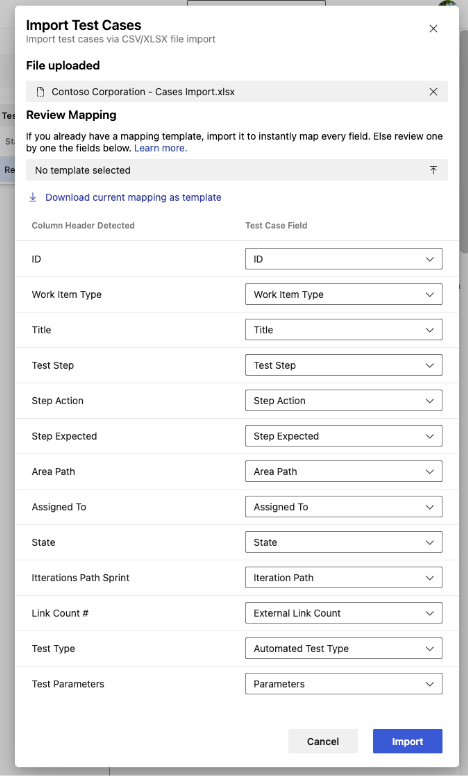Select the No template selected field
Viewport: 468px width, 776px height.
[236, 170]
